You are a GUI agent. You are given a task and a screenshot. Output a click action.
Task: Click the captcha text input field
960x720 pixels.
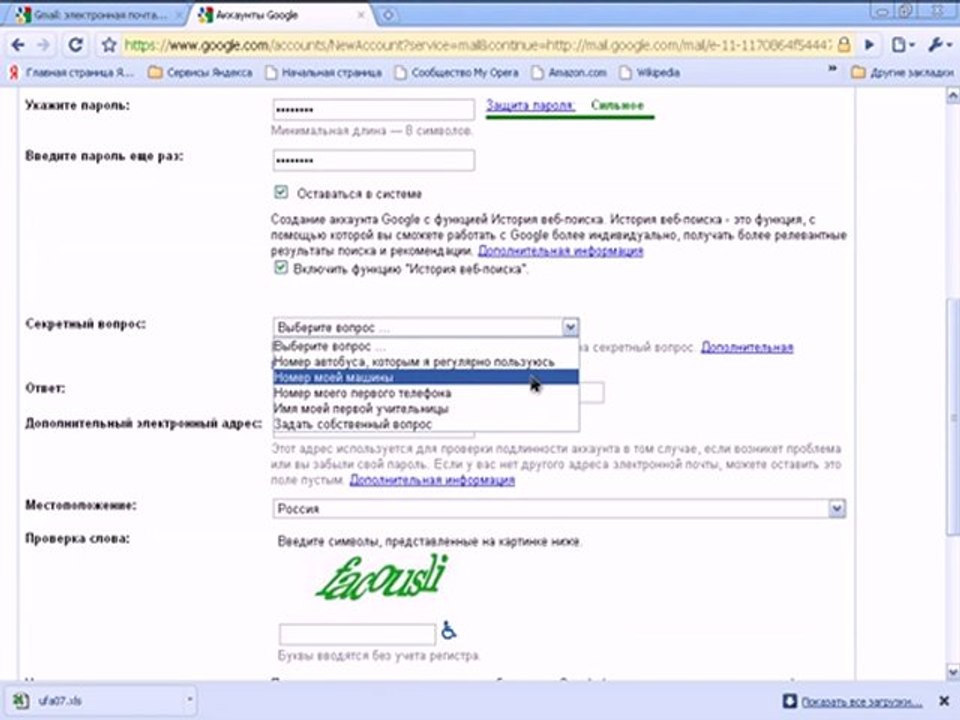point(358,634)
